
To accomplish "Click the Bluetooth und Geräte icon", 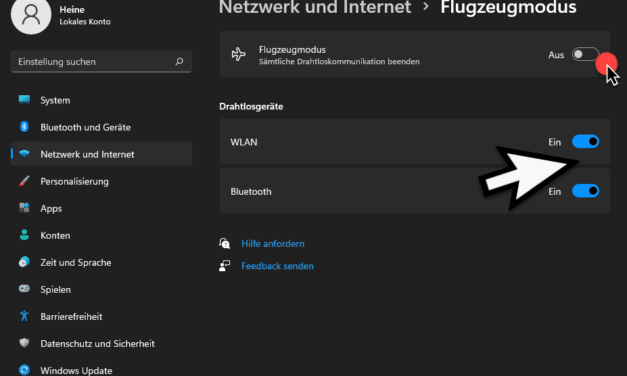I will pyautogui.click(x=24, y=127).
